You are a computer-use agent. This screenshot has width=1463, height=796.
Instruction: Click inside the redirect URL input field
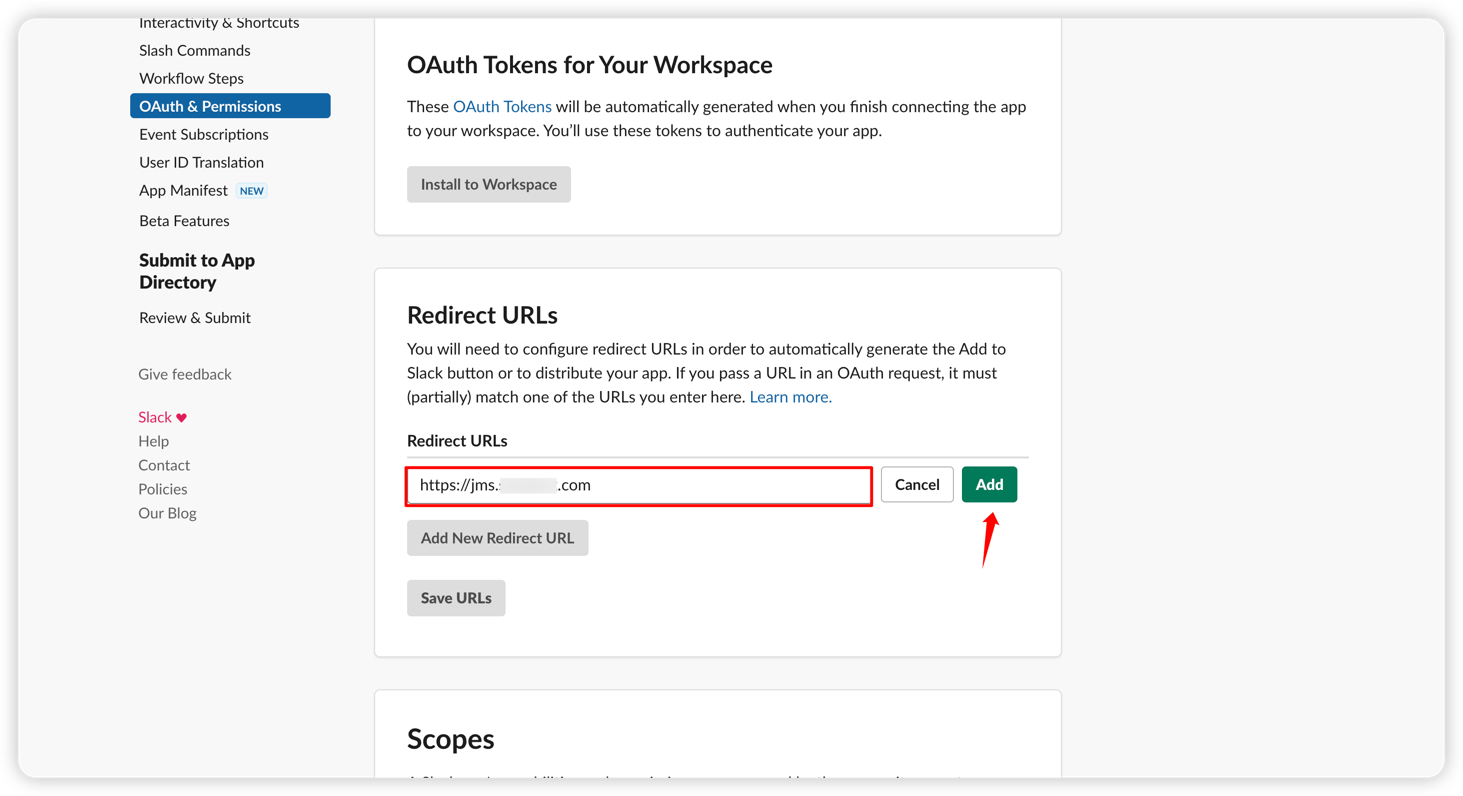pyautogui.click(x=638, y=486)
